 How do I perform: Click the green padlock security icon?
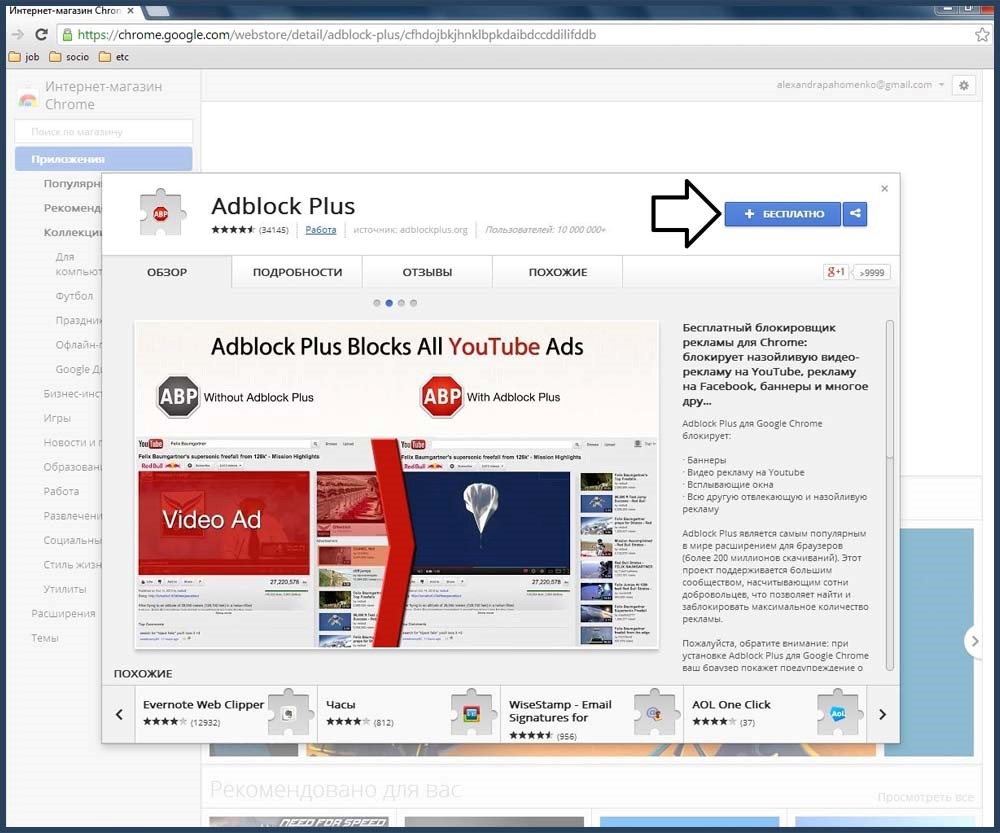(67, 34)
